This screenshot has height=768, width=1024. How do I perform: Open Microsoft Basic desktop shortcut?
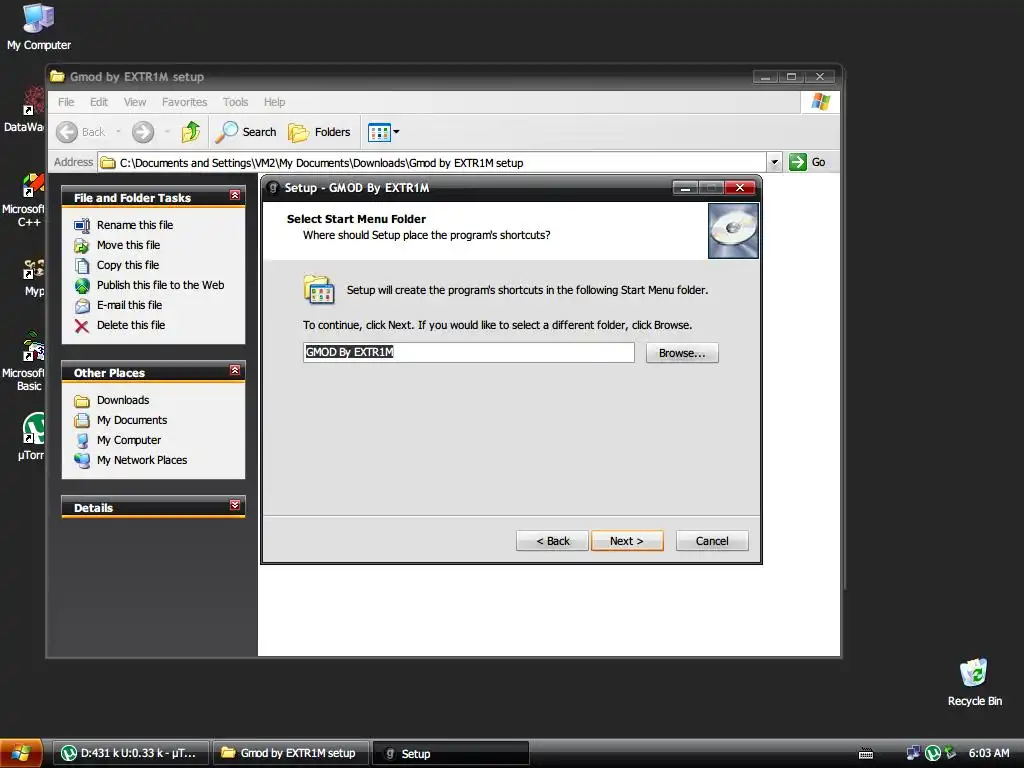coord(25,361)
